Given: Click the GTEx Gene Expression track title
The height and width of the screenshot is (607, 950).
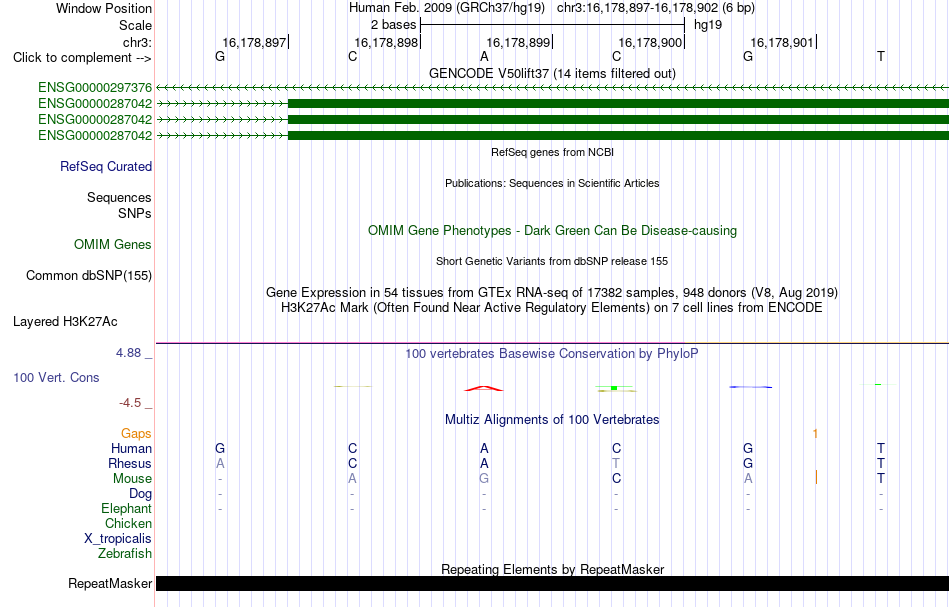Looking at the screenshot, I should [552, 293].
